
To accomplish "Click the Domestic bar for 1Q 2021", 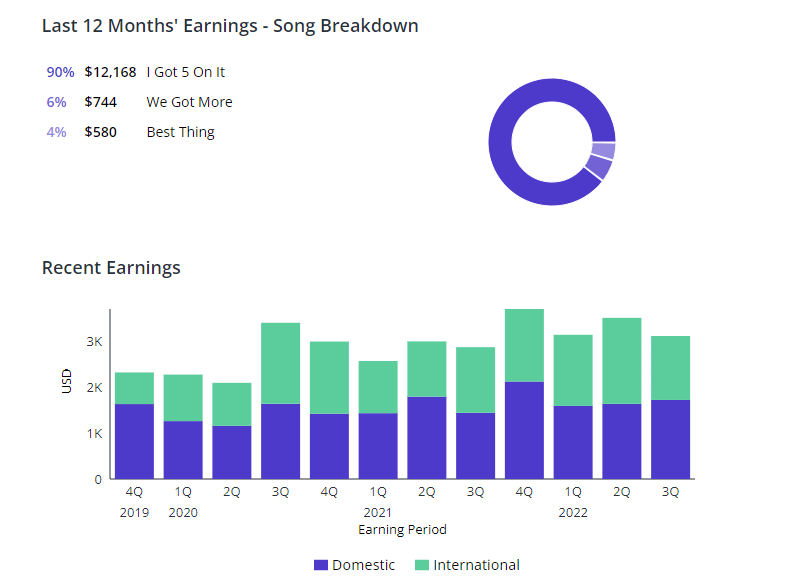I will (x=378, y=446).
